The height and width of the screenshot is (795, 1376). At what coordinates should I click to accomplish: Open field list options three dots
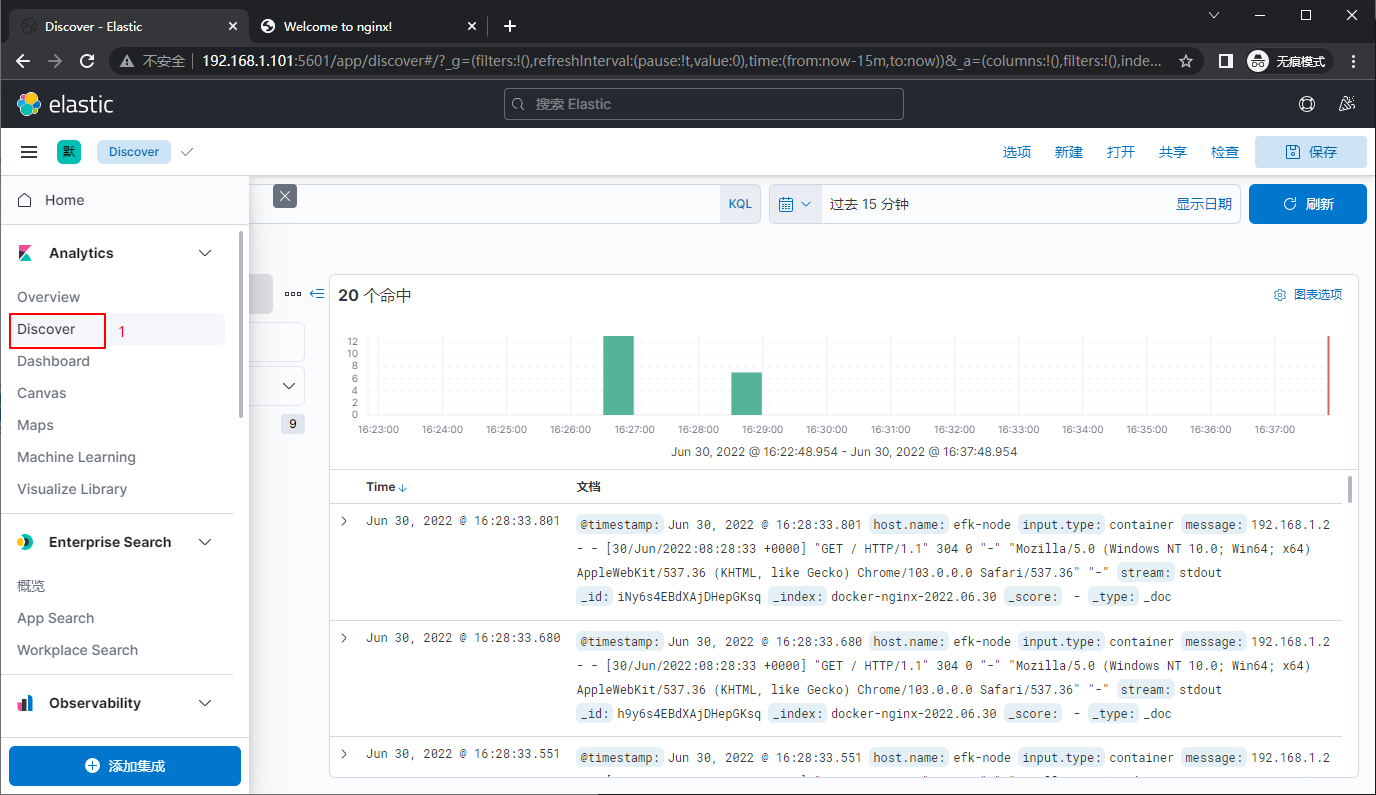[x=292, y=294]
